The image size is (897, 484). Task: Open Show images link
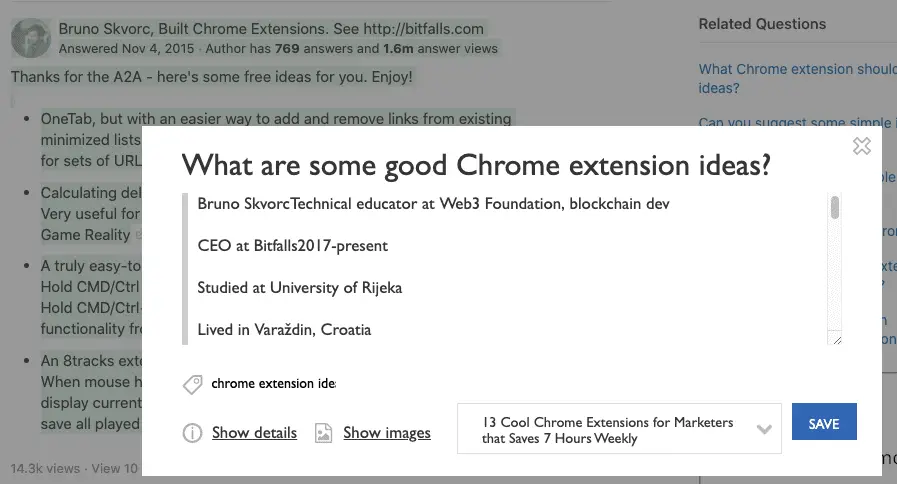point(386,433)
